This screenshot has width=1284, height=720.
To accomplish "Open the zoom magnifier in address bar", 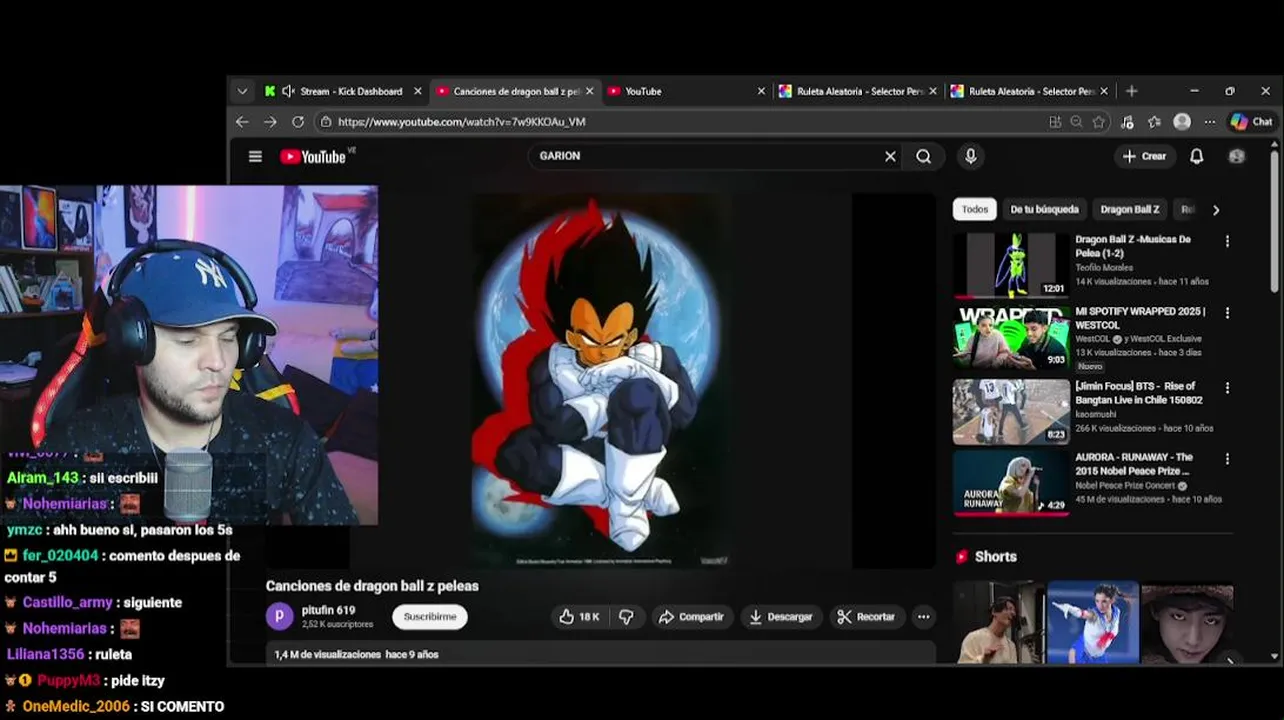I will point(1076,122).
